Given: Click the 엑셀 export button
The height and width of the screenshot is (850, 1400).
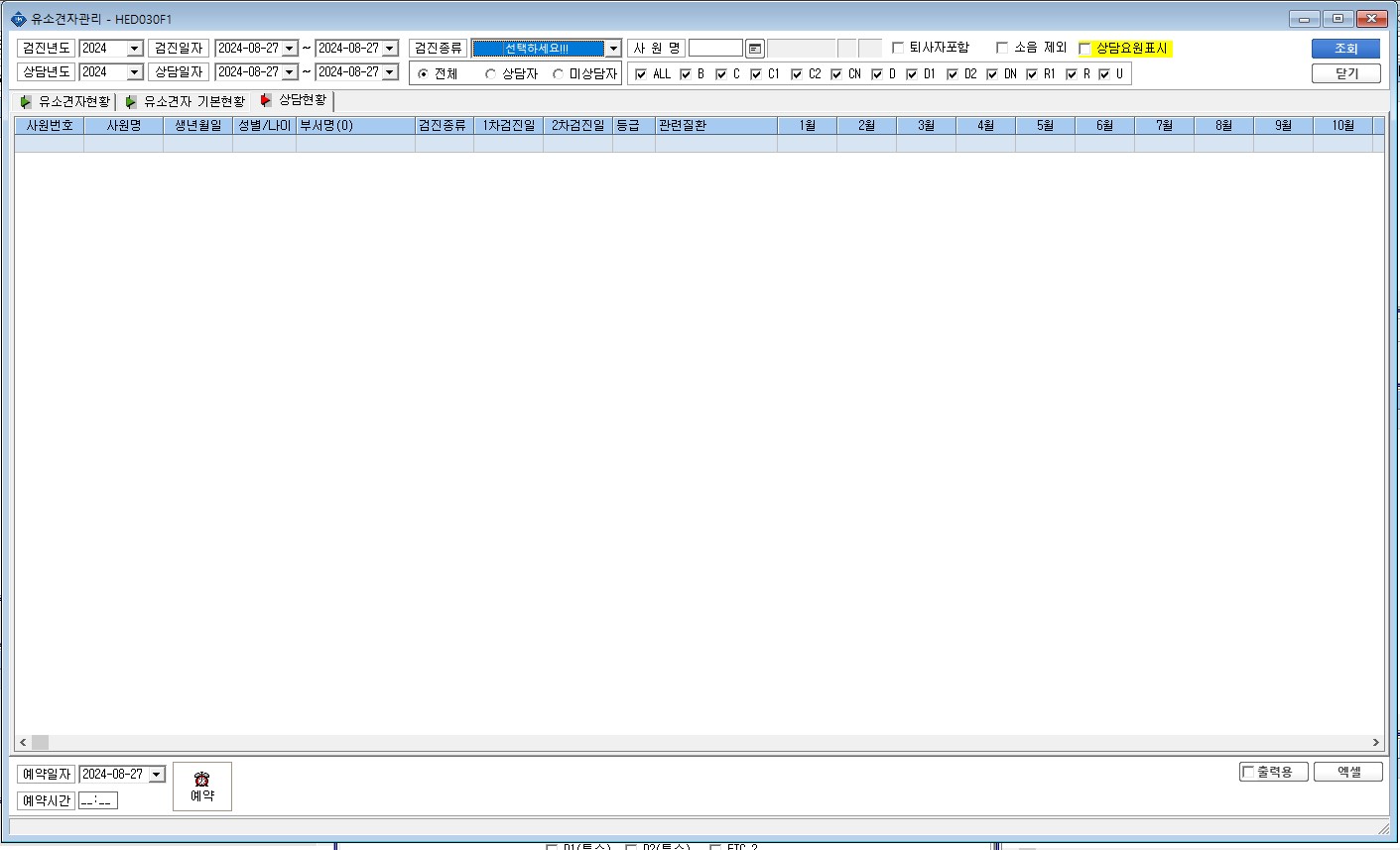Looking at the screenshot, I should click(x=1347, y=772).
